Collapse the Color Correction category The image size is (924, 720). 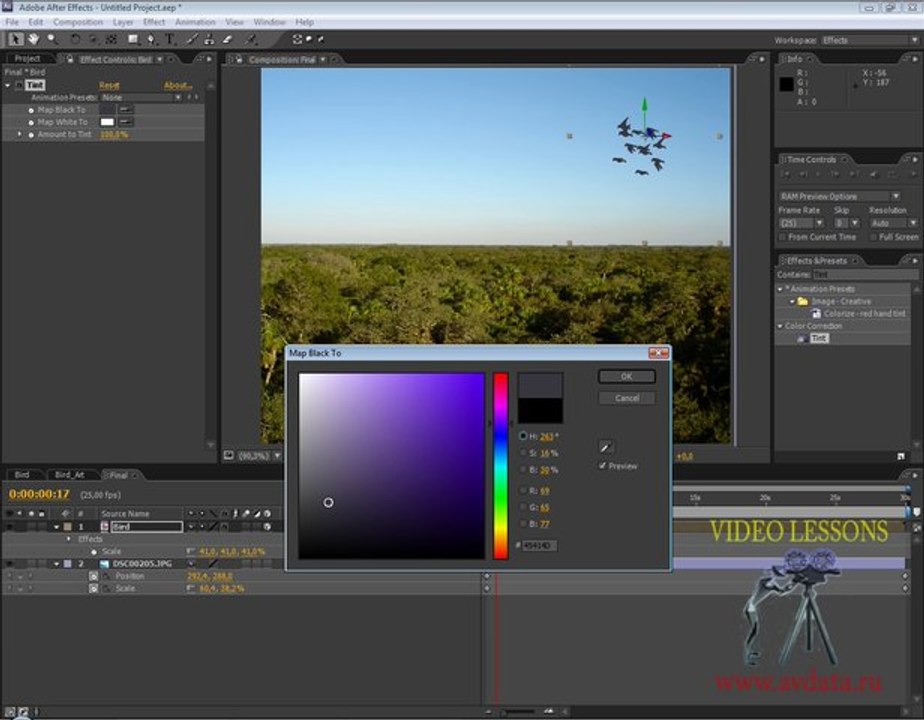pos(780,326)
